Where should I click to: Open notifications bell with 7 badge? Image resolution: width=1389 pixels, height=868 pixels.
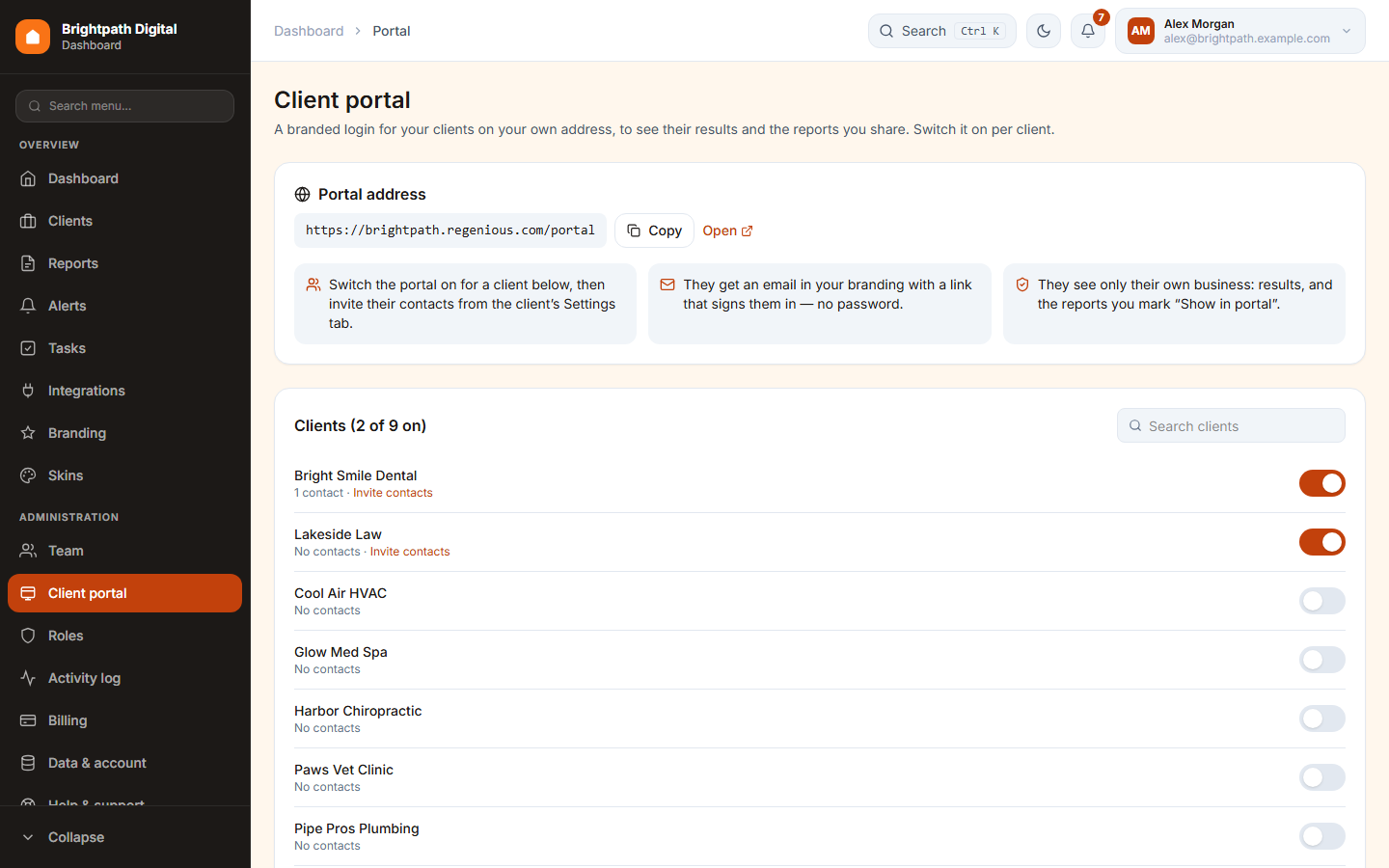[x=1088, y=31]
